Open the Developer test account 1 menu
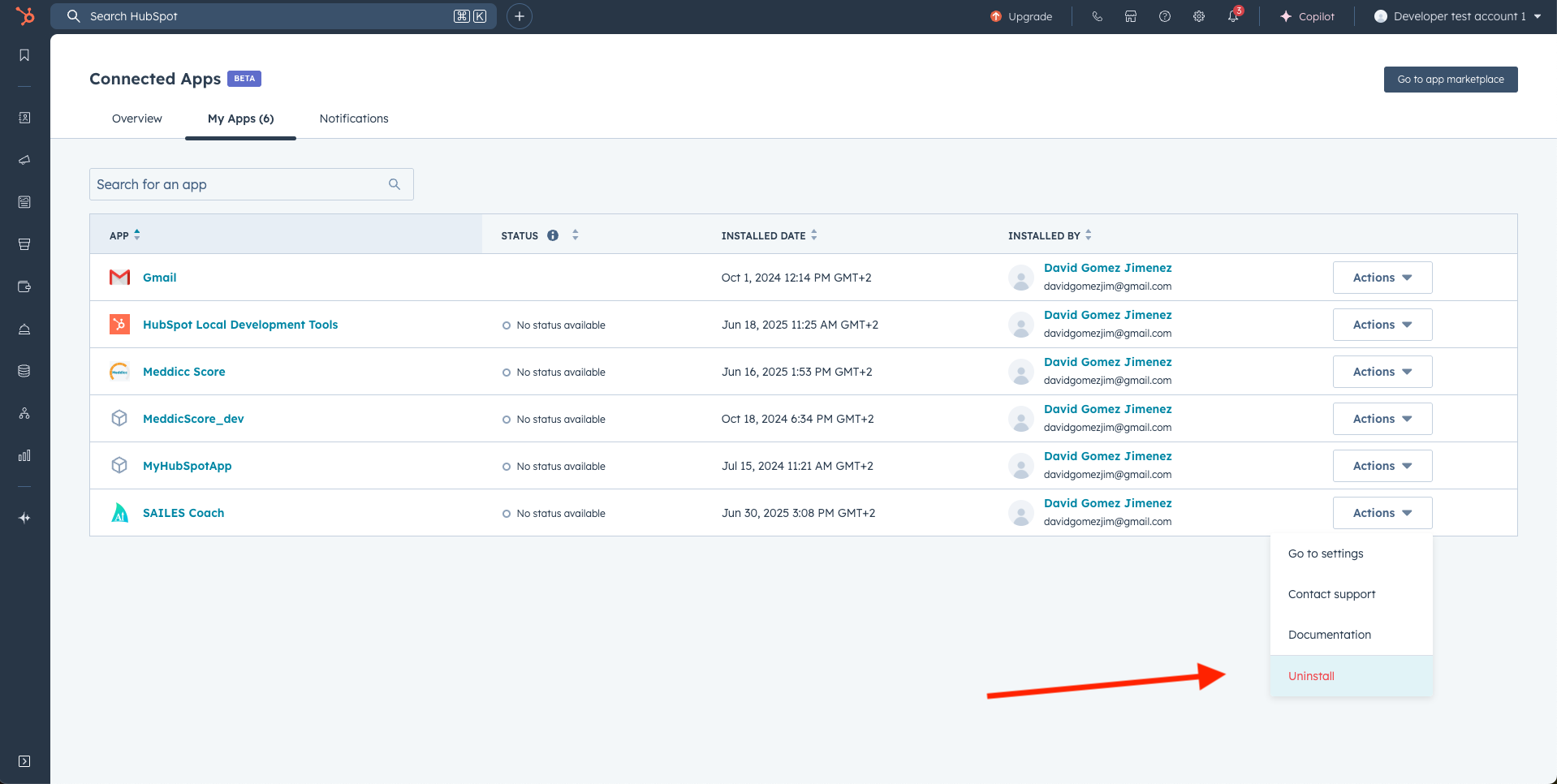This screenshot has width=1557, height=784. tap(1457, 16)
